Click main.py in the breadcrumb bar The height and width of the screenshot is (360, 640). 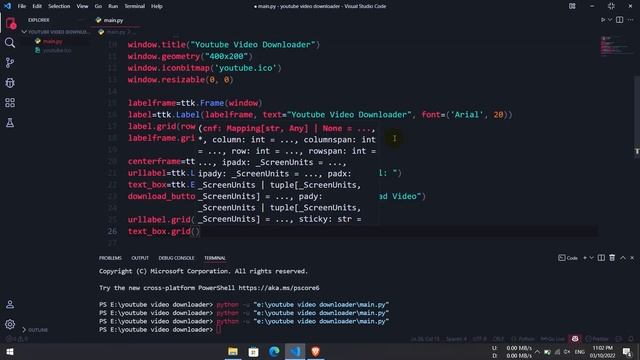click(x=116, y=32)
